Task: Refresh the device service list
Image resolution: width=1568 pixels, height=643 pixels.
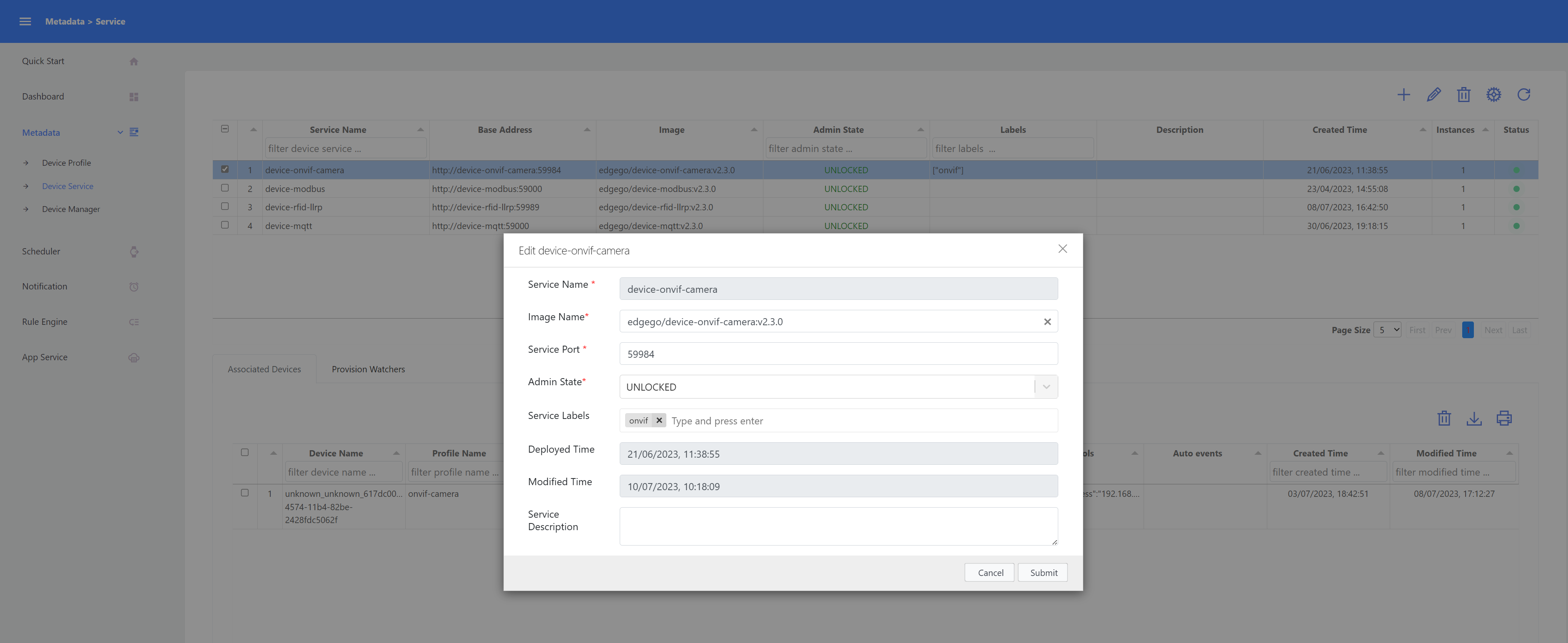Action: pos(1524,95)
